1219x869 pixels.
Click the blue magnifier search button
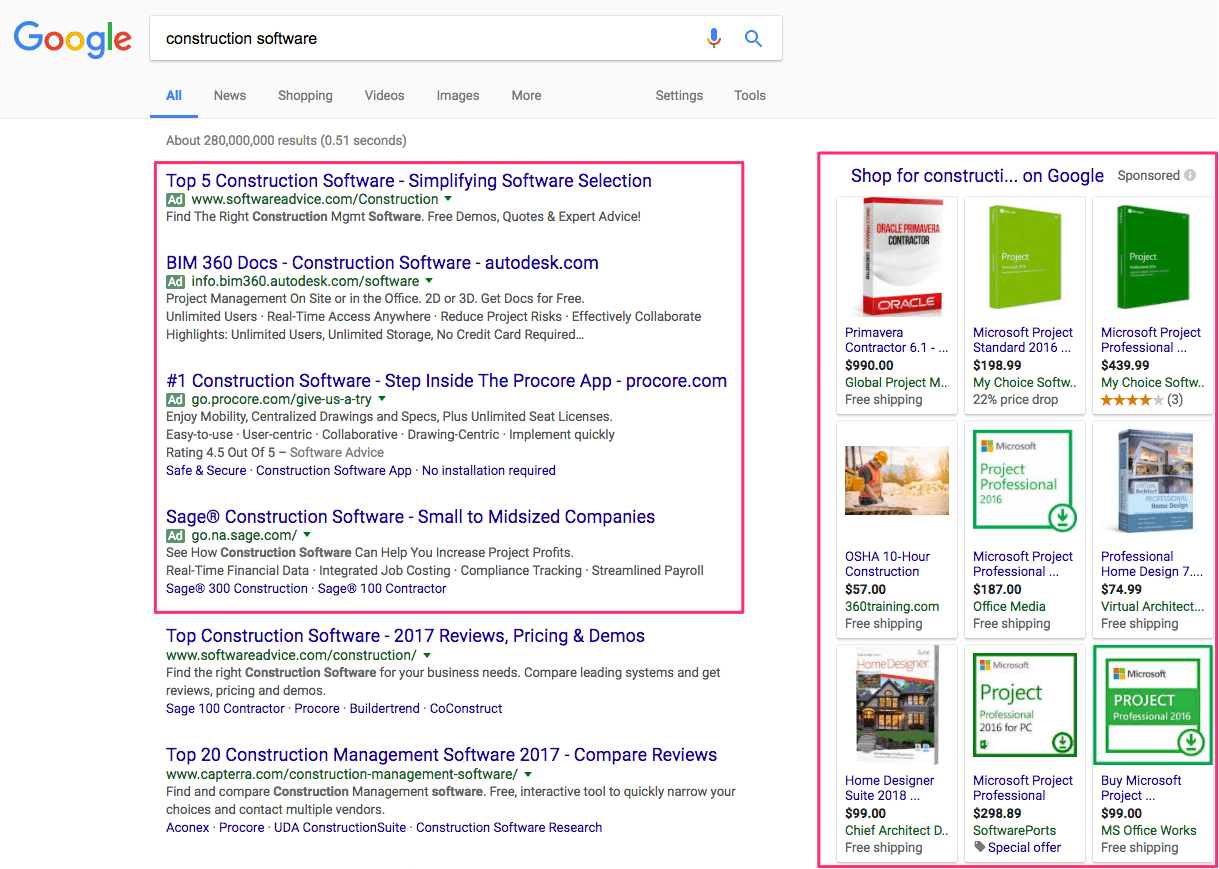tap(754, 39)
